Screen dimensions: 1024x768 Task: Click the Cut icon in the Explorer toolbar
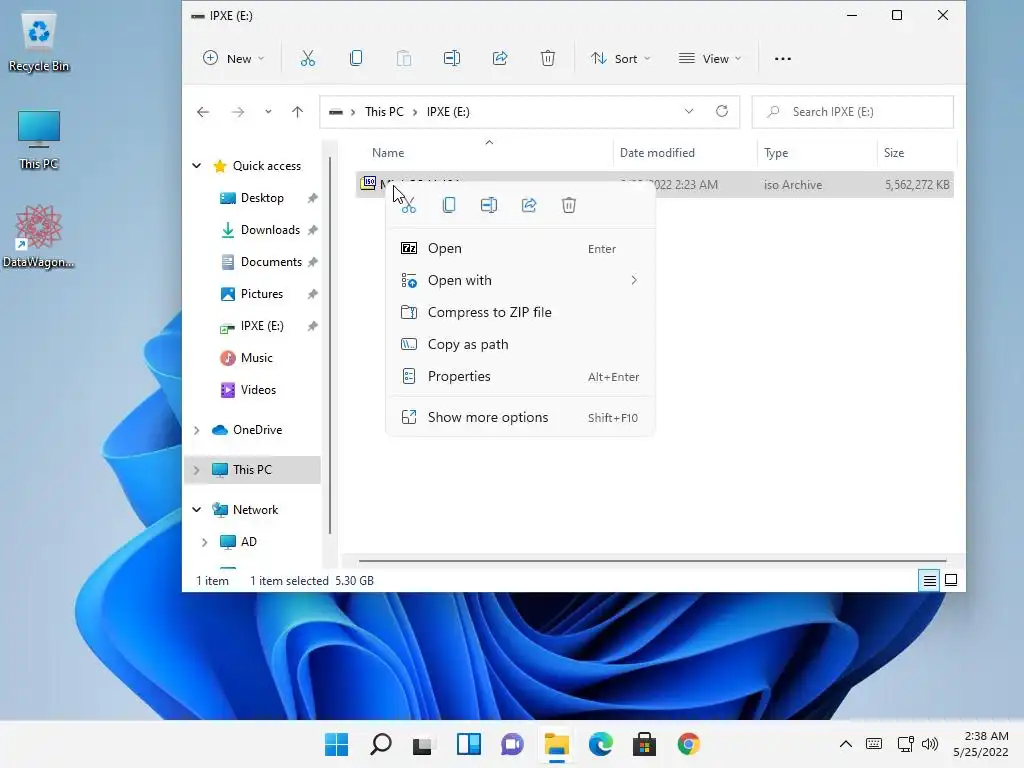click(308, 59)
